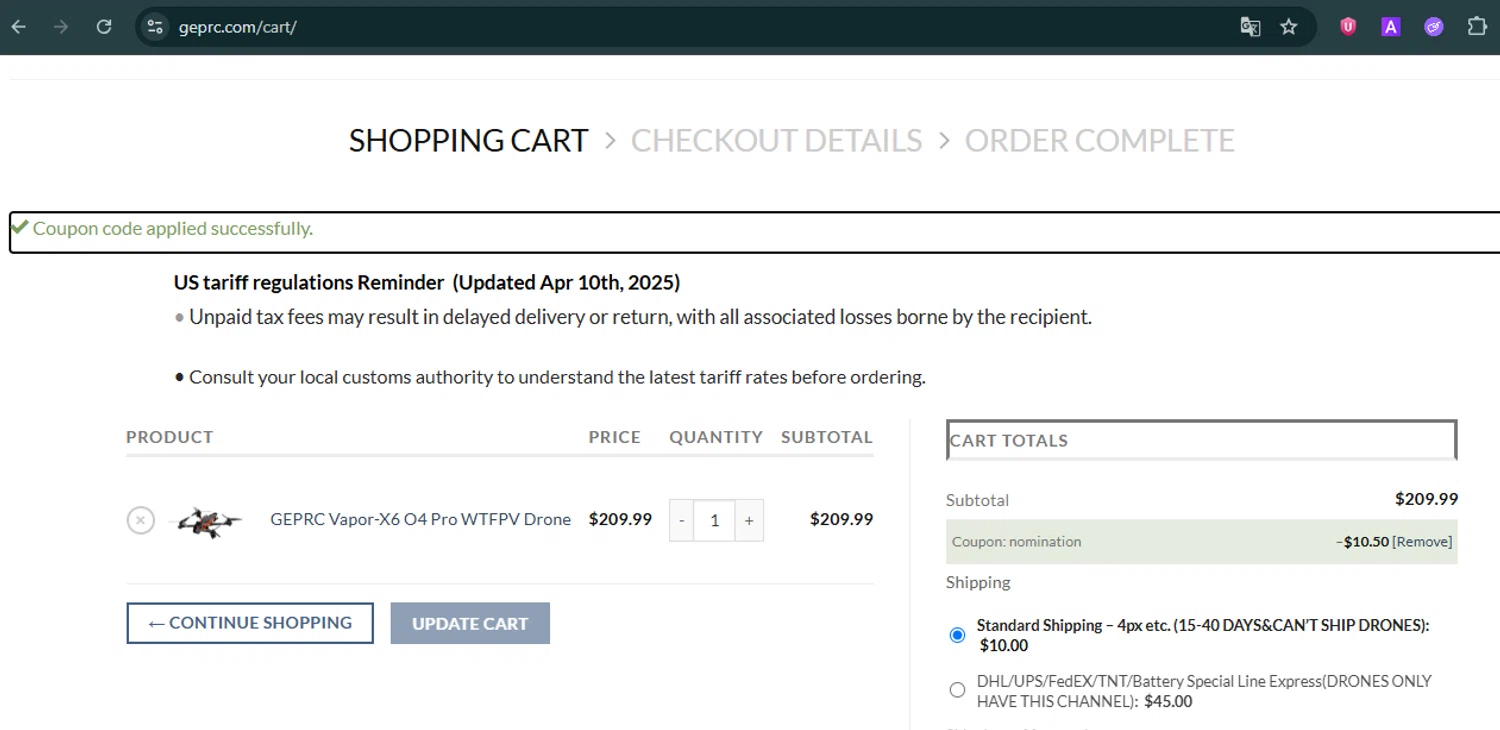Open the purple A extension icon

coord(1391,27)
